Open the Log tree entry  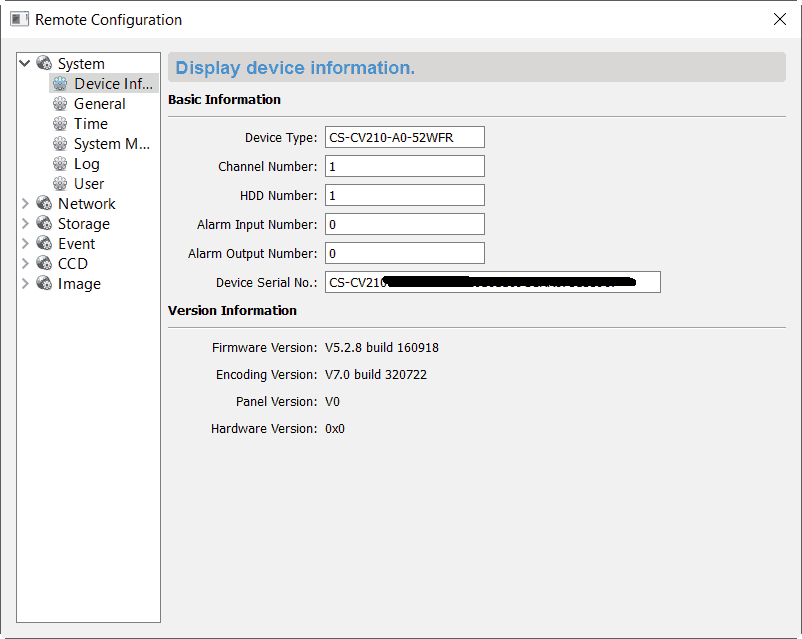click(87, 164)
